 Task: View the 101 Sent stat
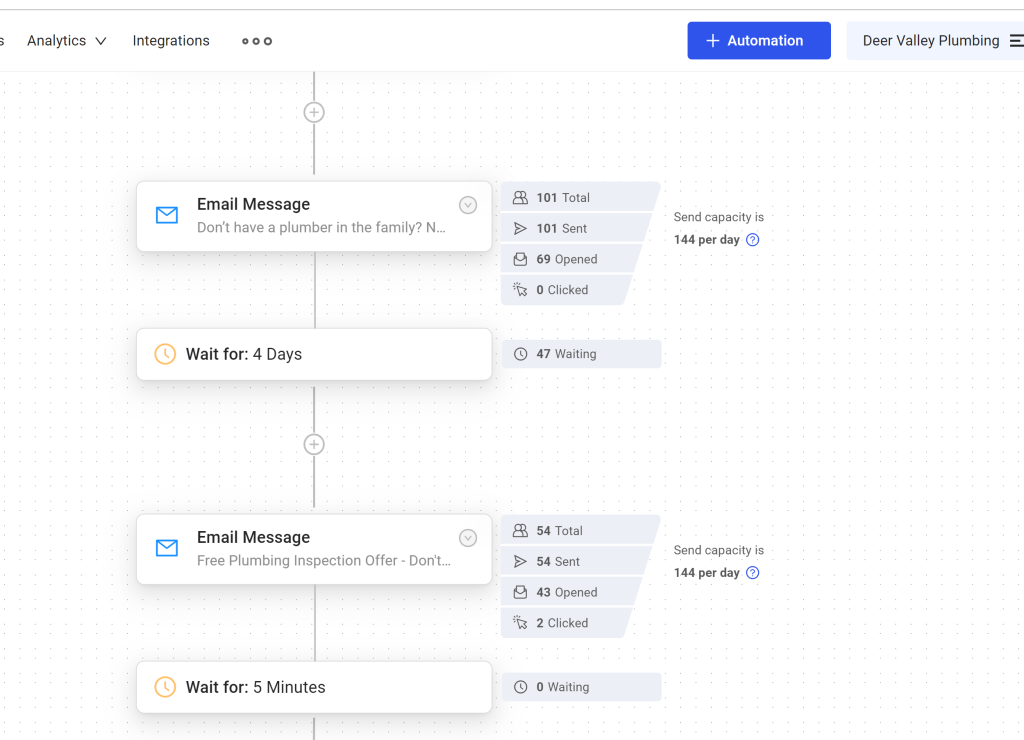pyautogui.click(x=576, y=229)
